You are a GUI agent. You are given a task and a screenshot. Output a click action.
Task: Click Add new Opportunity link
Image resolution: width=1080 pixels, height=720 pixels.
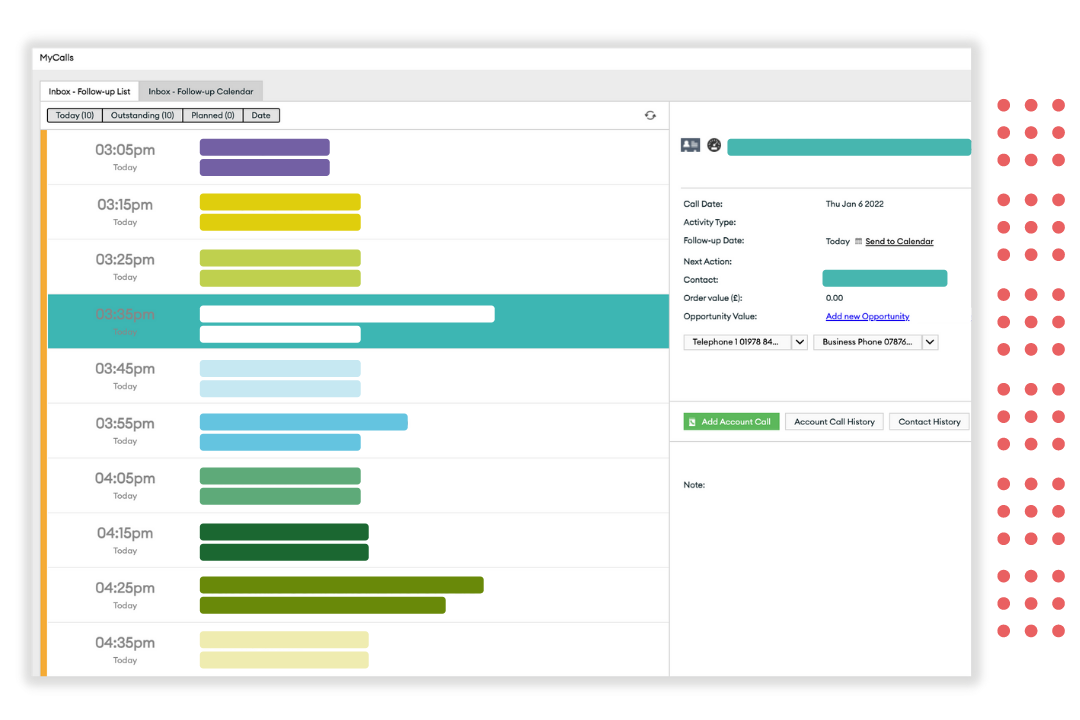pyautogui.click(x=867, y=317)
